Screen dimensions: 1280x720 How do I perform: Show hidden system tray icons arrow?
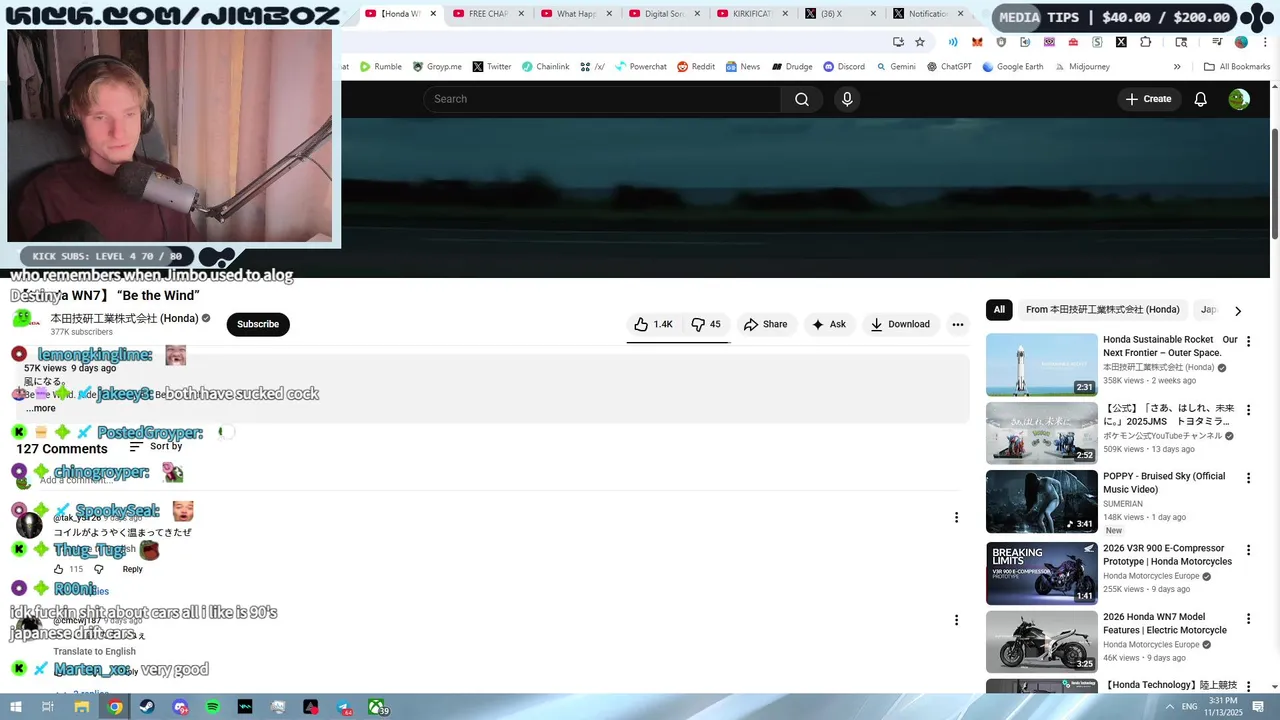[1169, 707]
